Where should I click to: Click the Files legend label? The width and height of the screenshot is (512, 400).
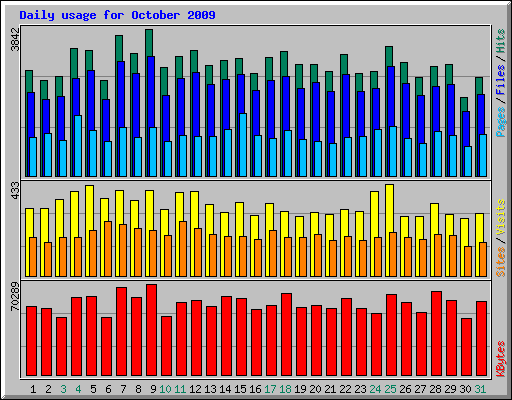(x=500, y=79)
